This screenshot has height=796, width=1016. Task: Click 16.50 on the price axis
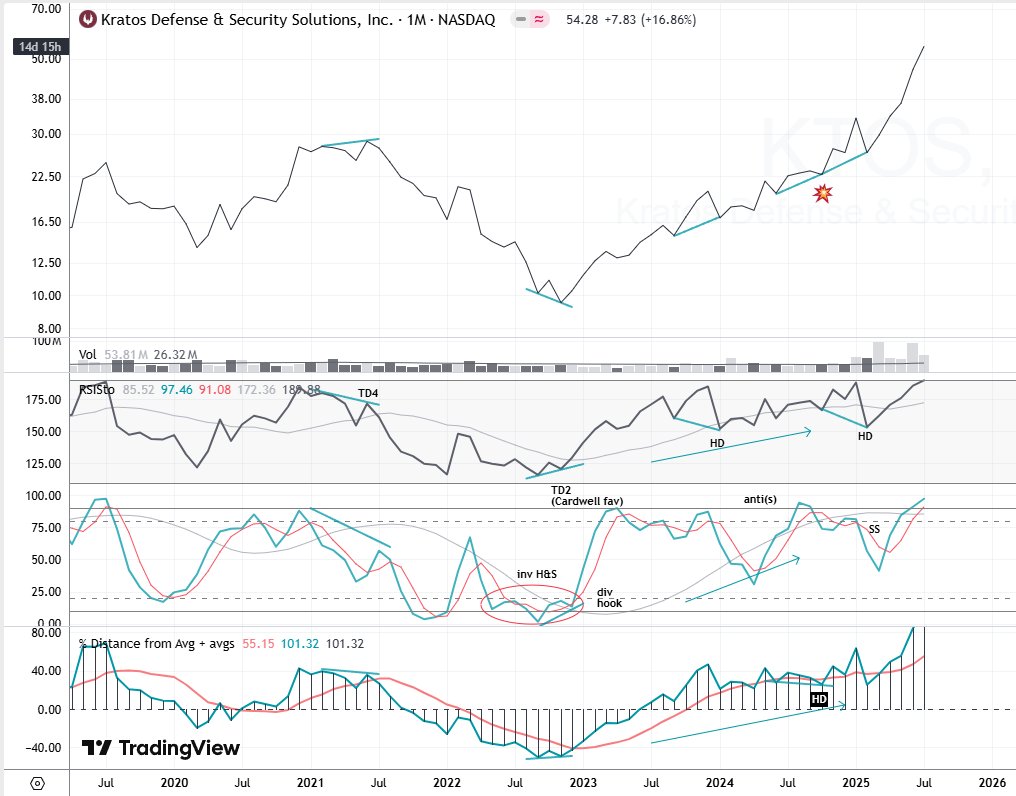(47, 221)
